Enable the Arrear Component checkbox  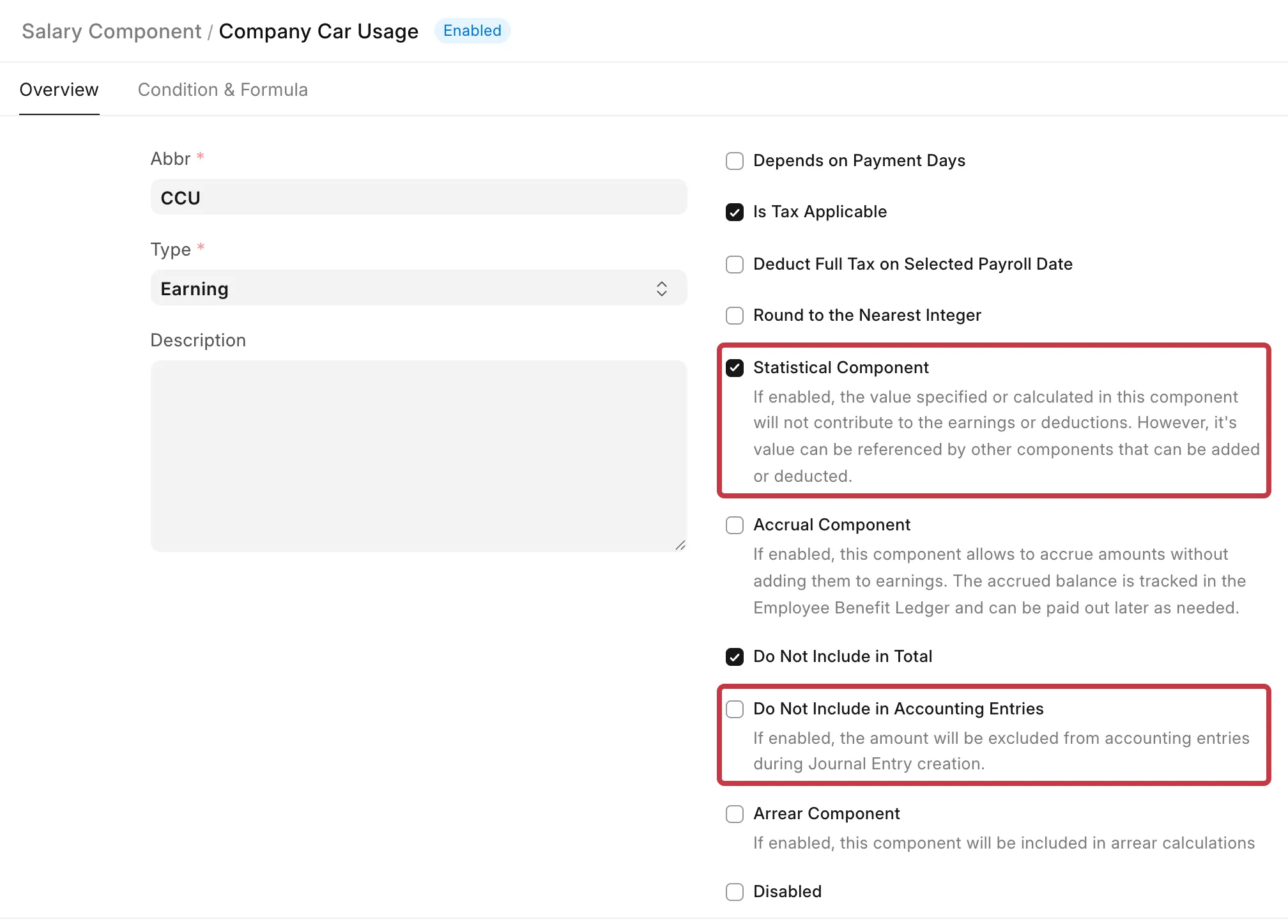click(x=735, y=814)
